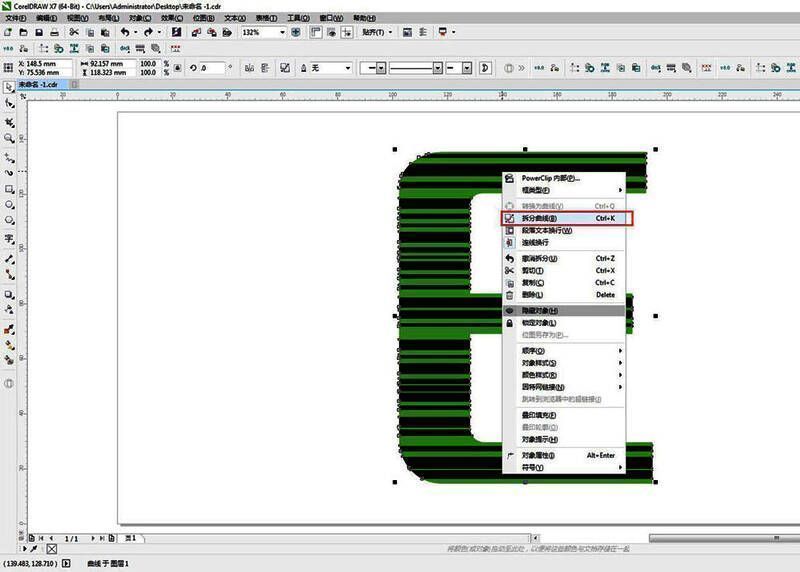Viewport: 800px width, 572px height.
Task: Open the 效果 menu in menu bar
Action: coord(169,18)
